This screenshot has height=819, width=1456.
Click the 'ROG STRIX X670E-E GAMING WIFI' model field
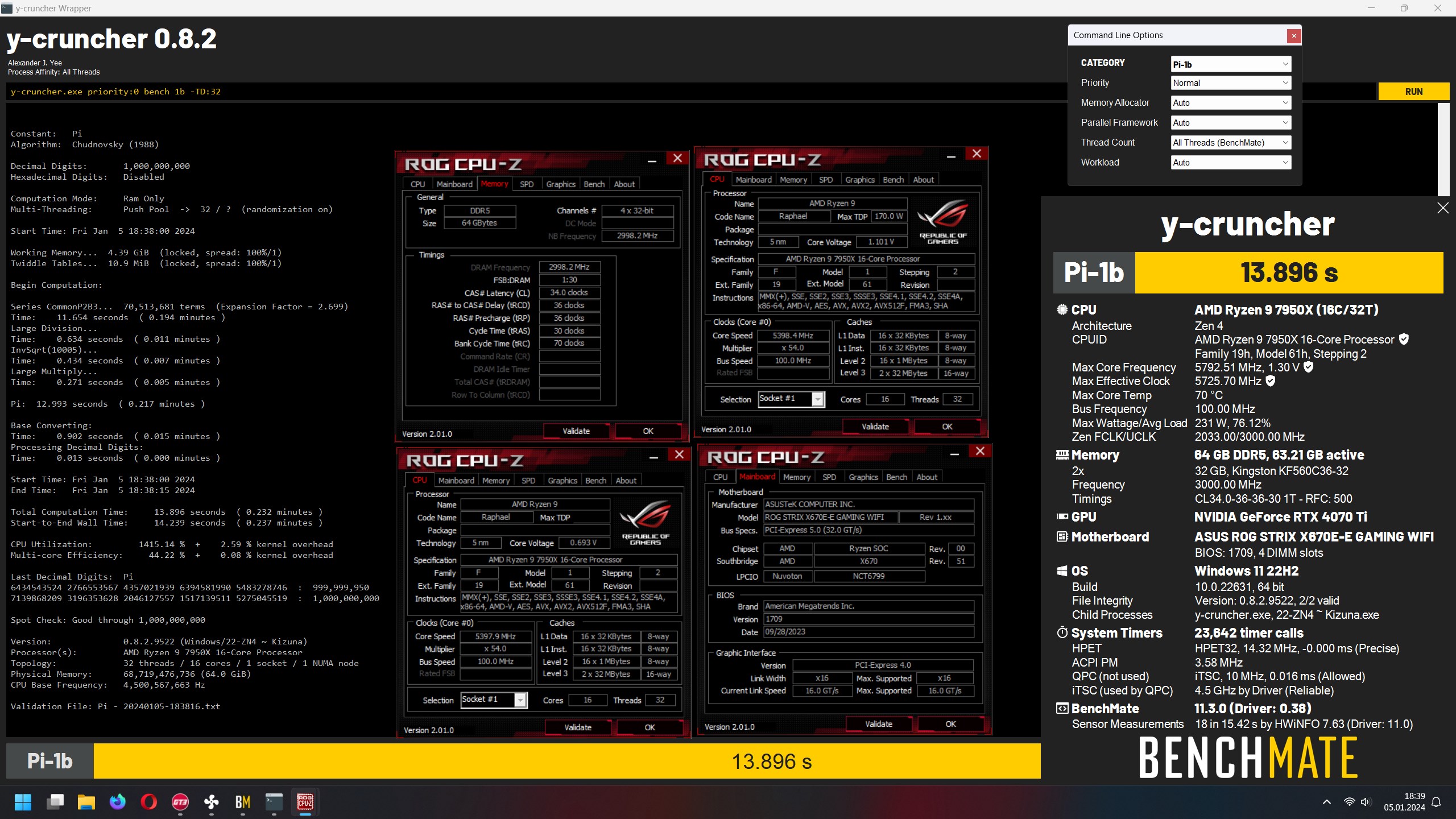830,517
